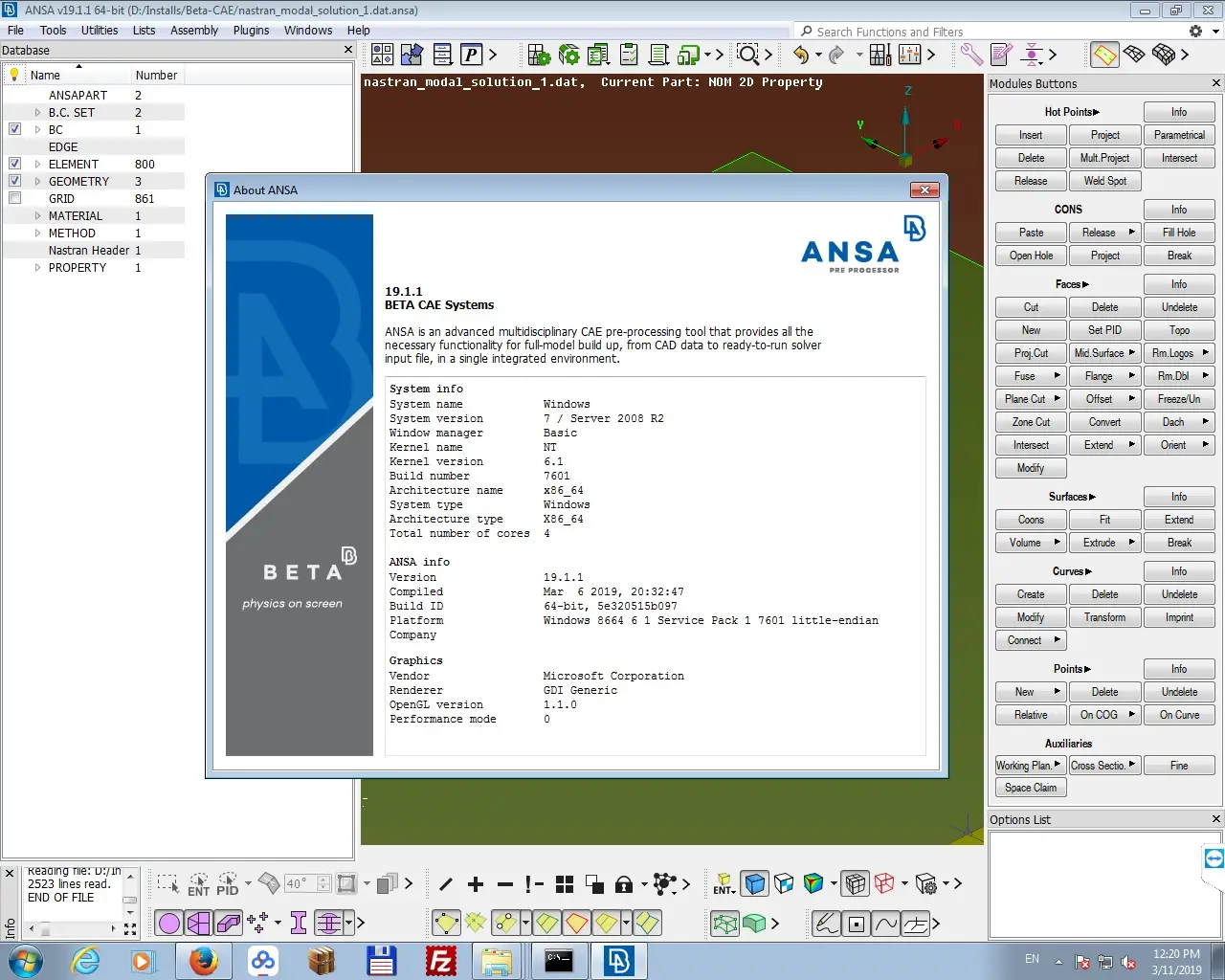Click the Insert hot point button
The image size is (1225, 980).
tap(1031, 135)
